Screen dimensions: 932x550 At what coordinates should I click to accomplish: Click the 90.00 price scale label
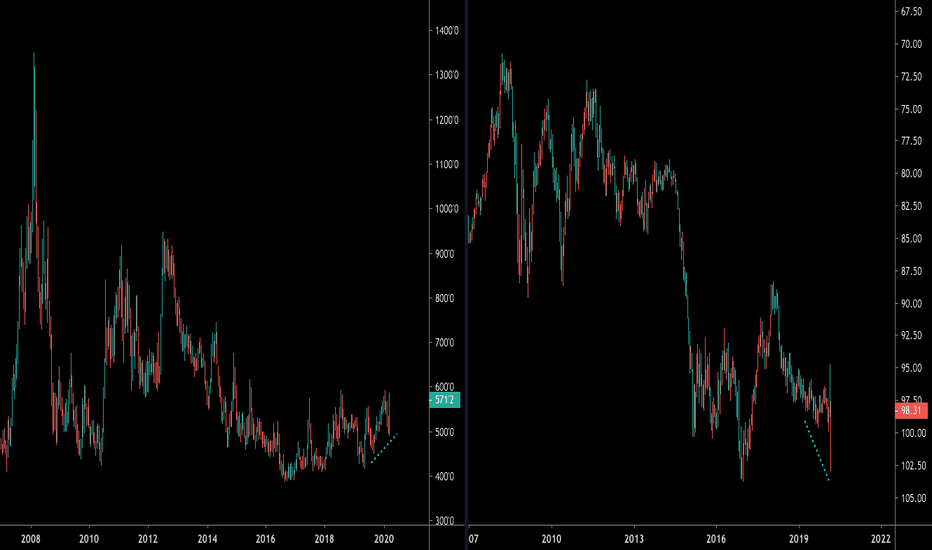[911, 303]
